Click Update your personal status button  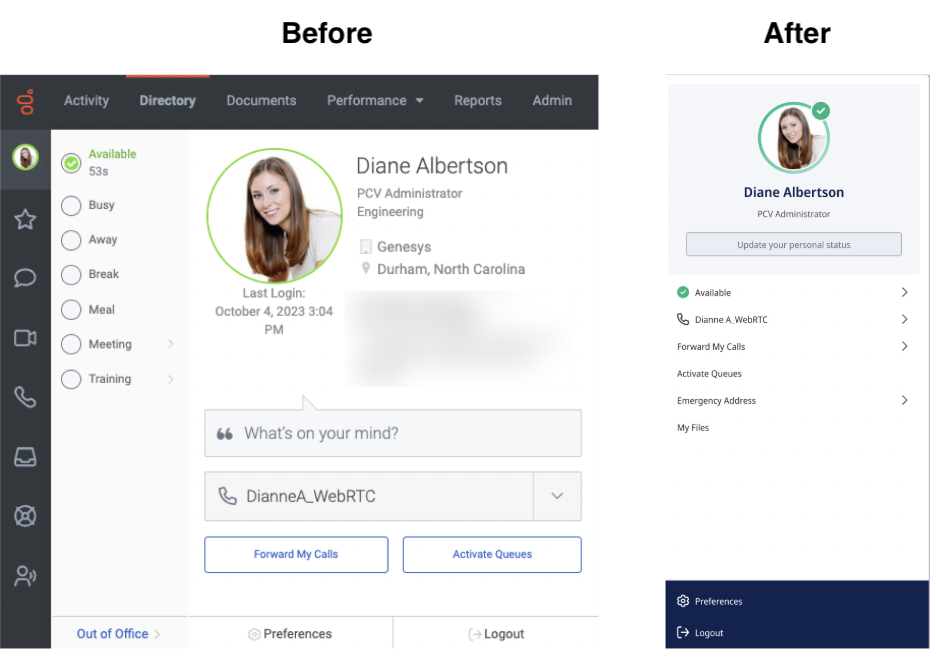793,245
